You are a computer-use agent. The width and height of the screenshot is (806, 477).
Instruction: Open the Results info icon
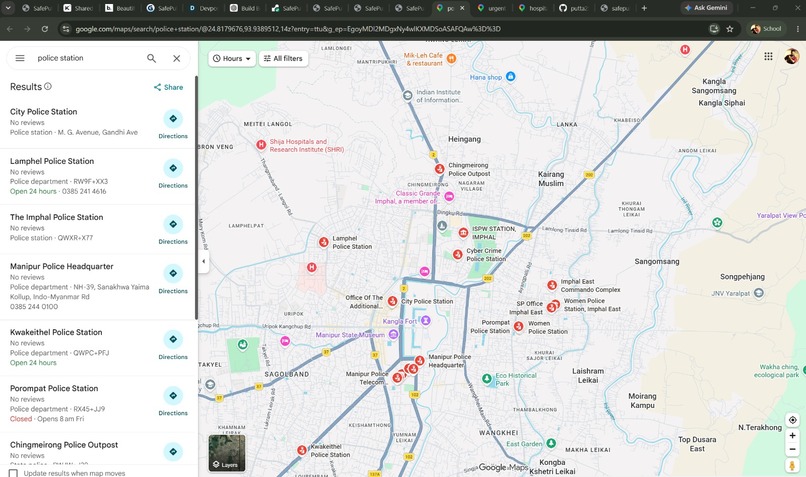(x=48, y=86)
